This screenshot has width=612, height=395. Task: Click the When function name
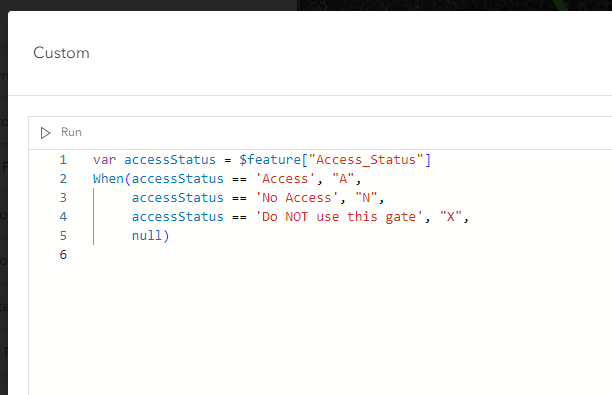point(108,179)
